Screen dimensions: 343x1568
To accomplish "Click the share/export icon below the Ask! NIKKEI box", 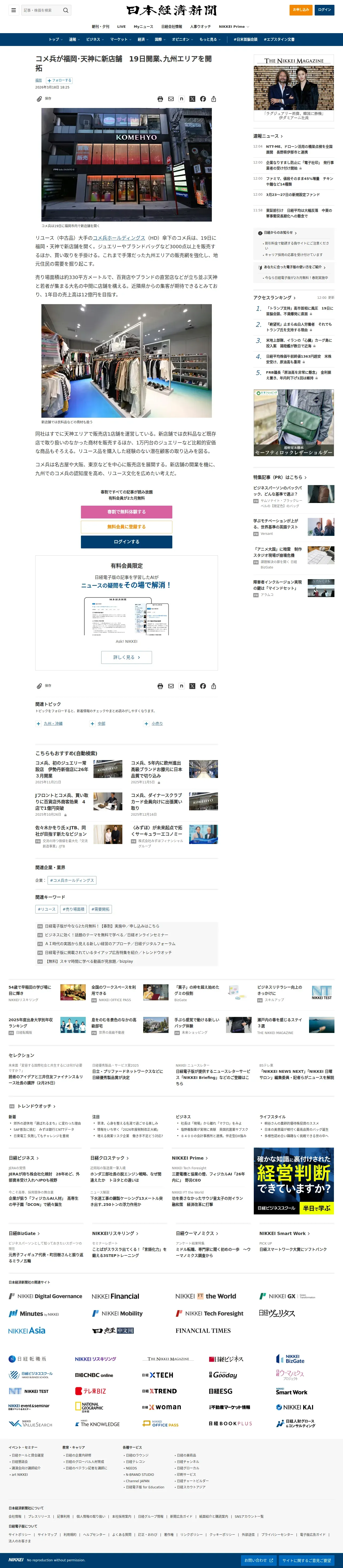I will (x=213, y=686).
